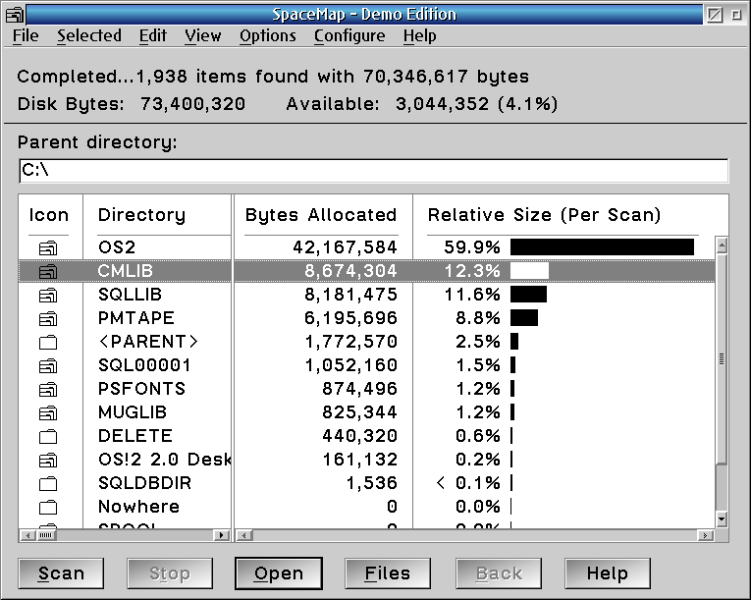The image size is (751, 600).
Task: Click the Open button
Action: (x=278, y=573)
